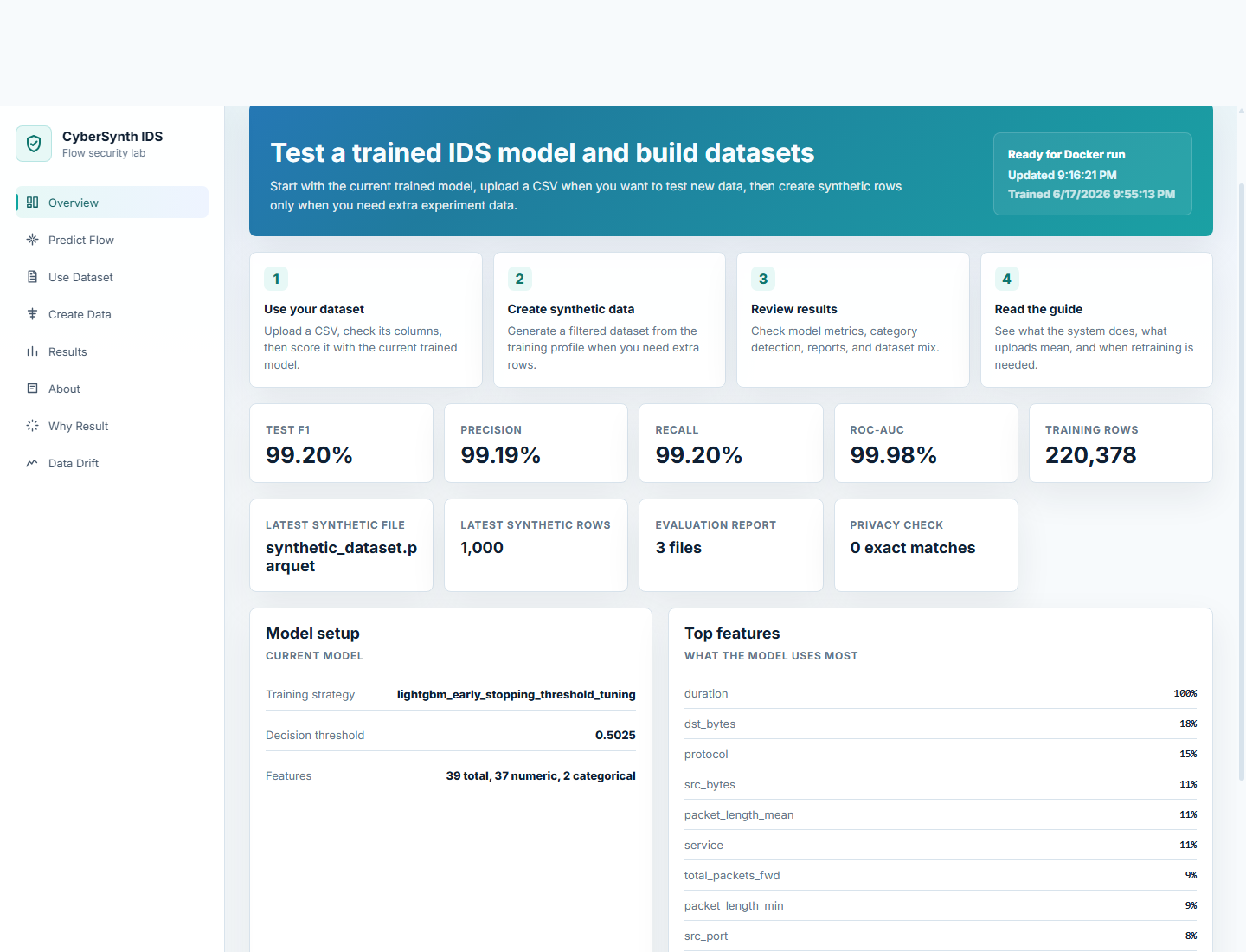Image resolution: width=1246 pixels, height=952 pixels.
Task: Select the Use your dataset step card
Action: click(366, 320)
